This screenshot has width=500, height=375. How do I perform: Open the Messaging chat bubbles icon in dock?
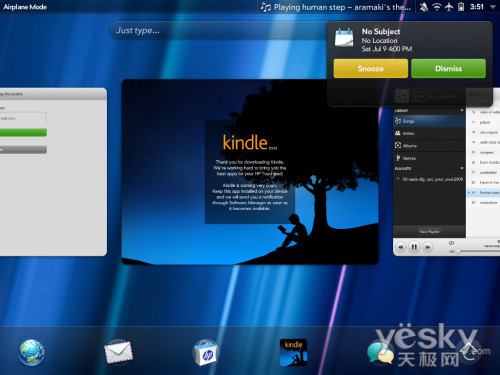point(380,353)
